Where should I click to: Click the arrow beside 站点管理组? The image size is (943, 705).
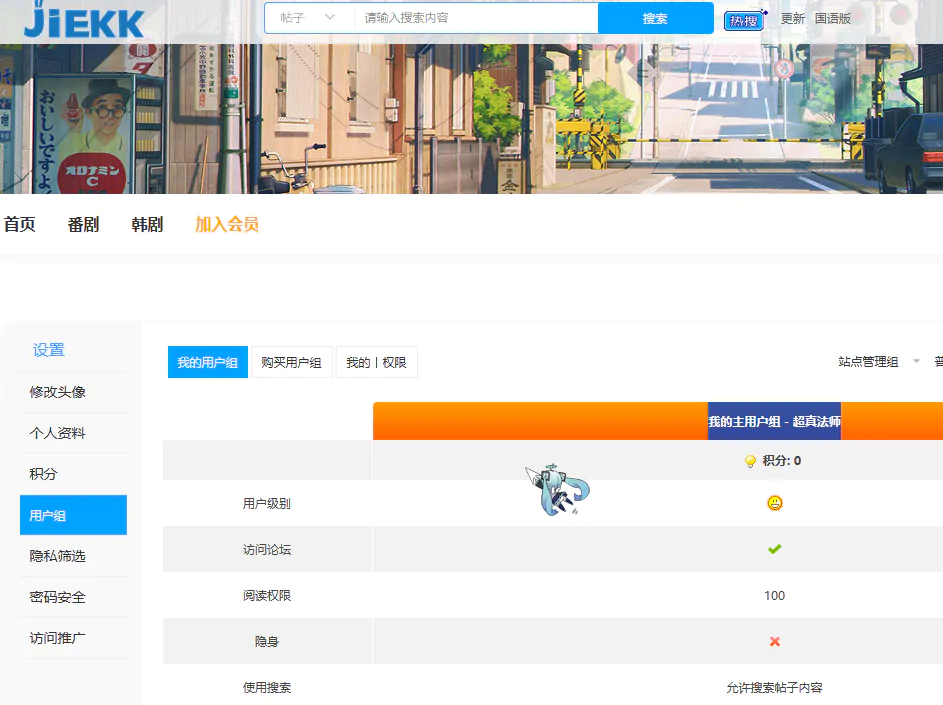point(917,362)
